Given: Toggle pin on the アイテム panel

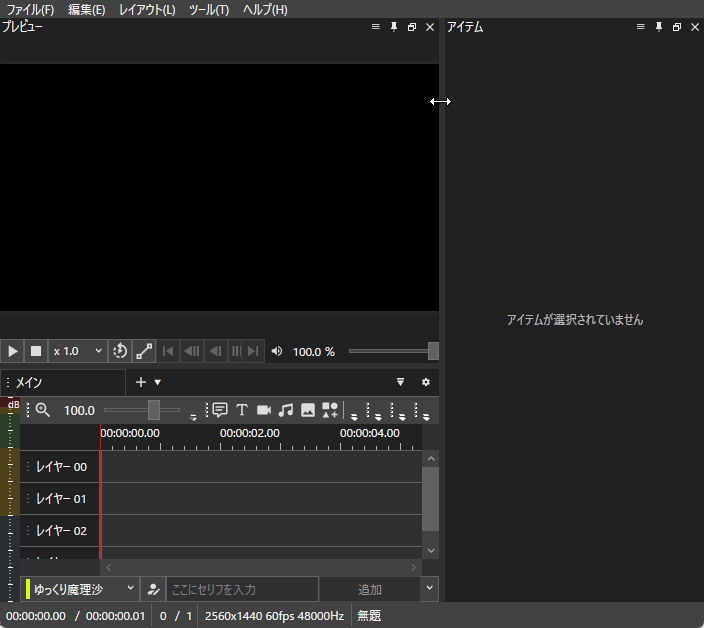Looking at the screenshot, I should coord(659,27).
